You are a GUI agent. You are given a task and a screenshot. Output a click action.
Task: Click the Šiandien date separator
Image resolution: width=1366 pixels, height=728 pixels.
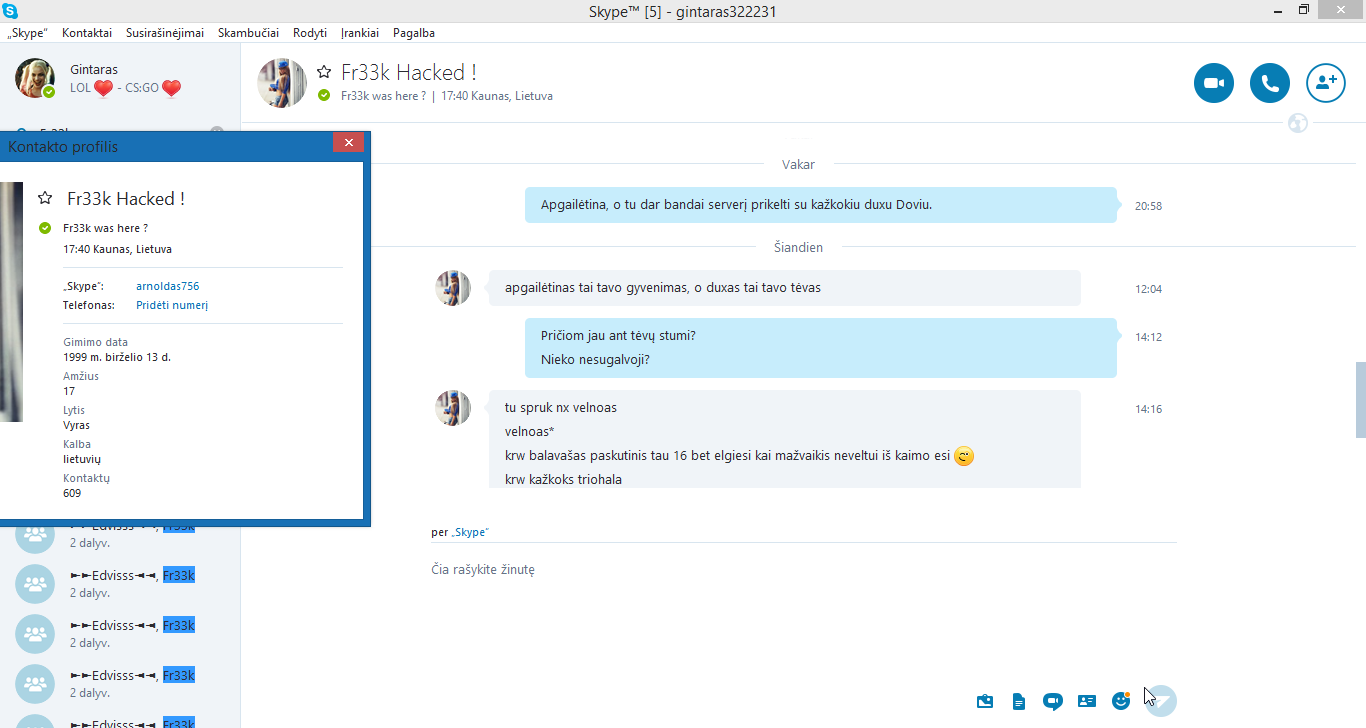point(798,247)
